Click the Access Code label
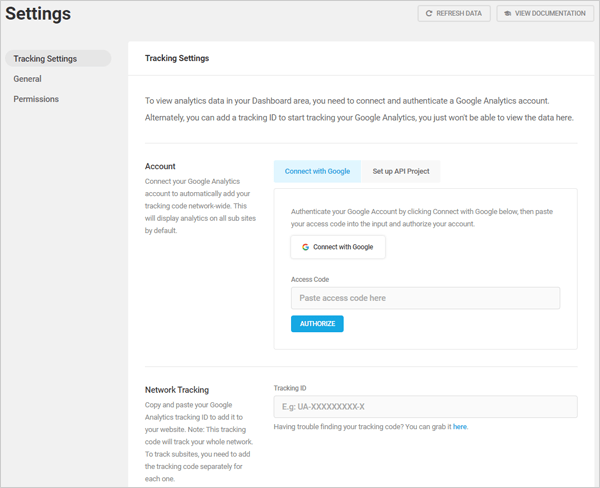 click(x=310, y=279)
